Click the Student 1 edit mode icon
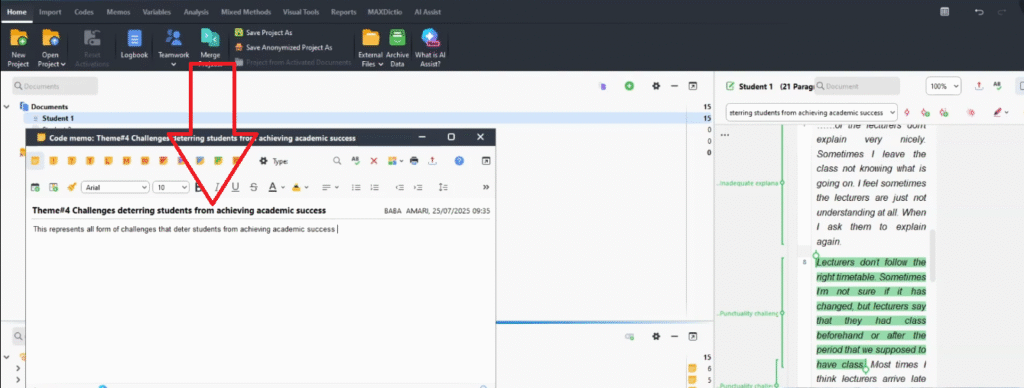Image resolution: width=1024 pixels, height=388 pixels. coord(730,86)
